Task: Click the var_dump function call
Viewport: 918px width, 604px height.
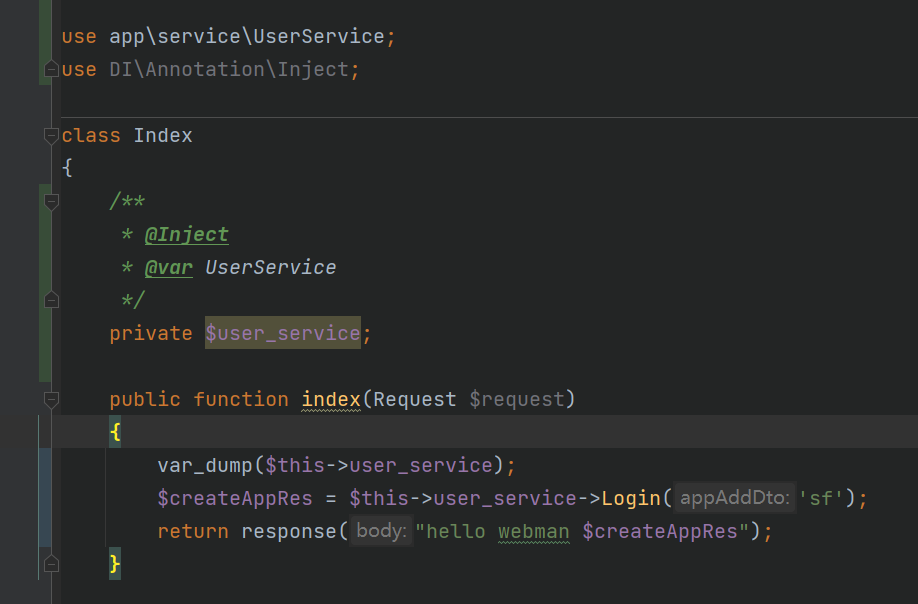Action: point(204,465)
